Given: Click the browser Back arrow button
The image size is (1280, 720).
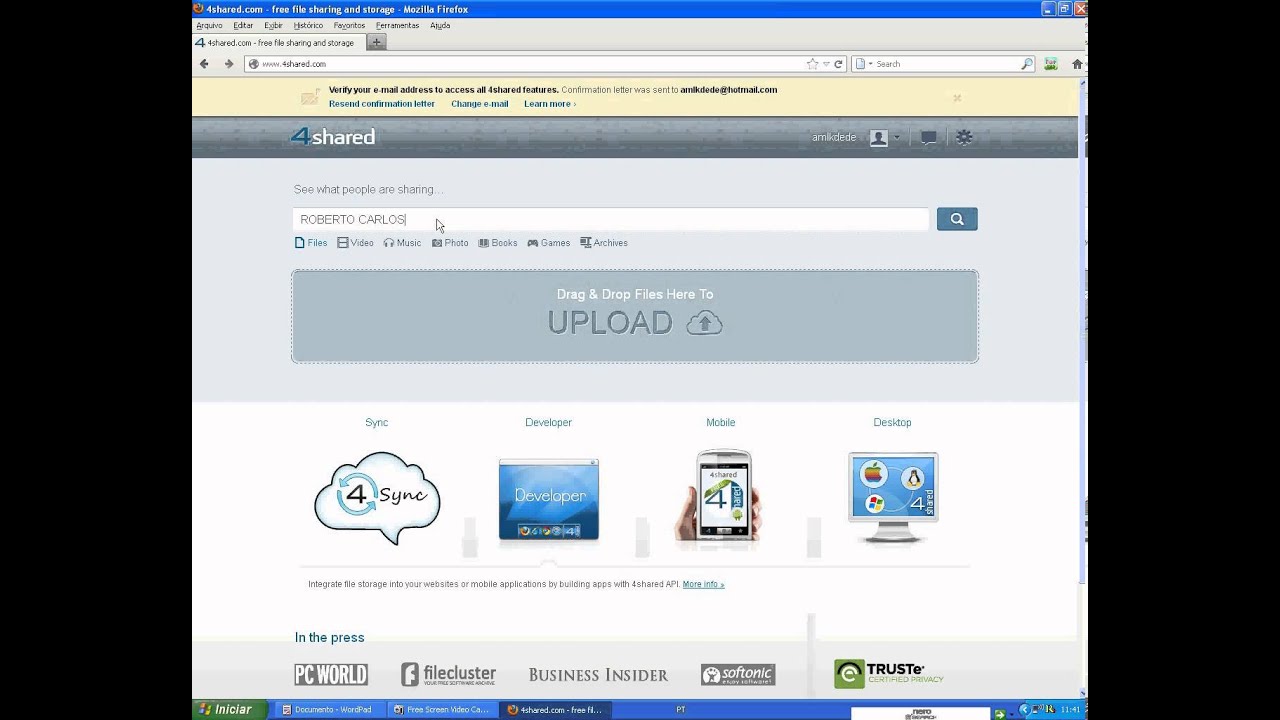Looking at the screenshot, I should coord(204,63).
